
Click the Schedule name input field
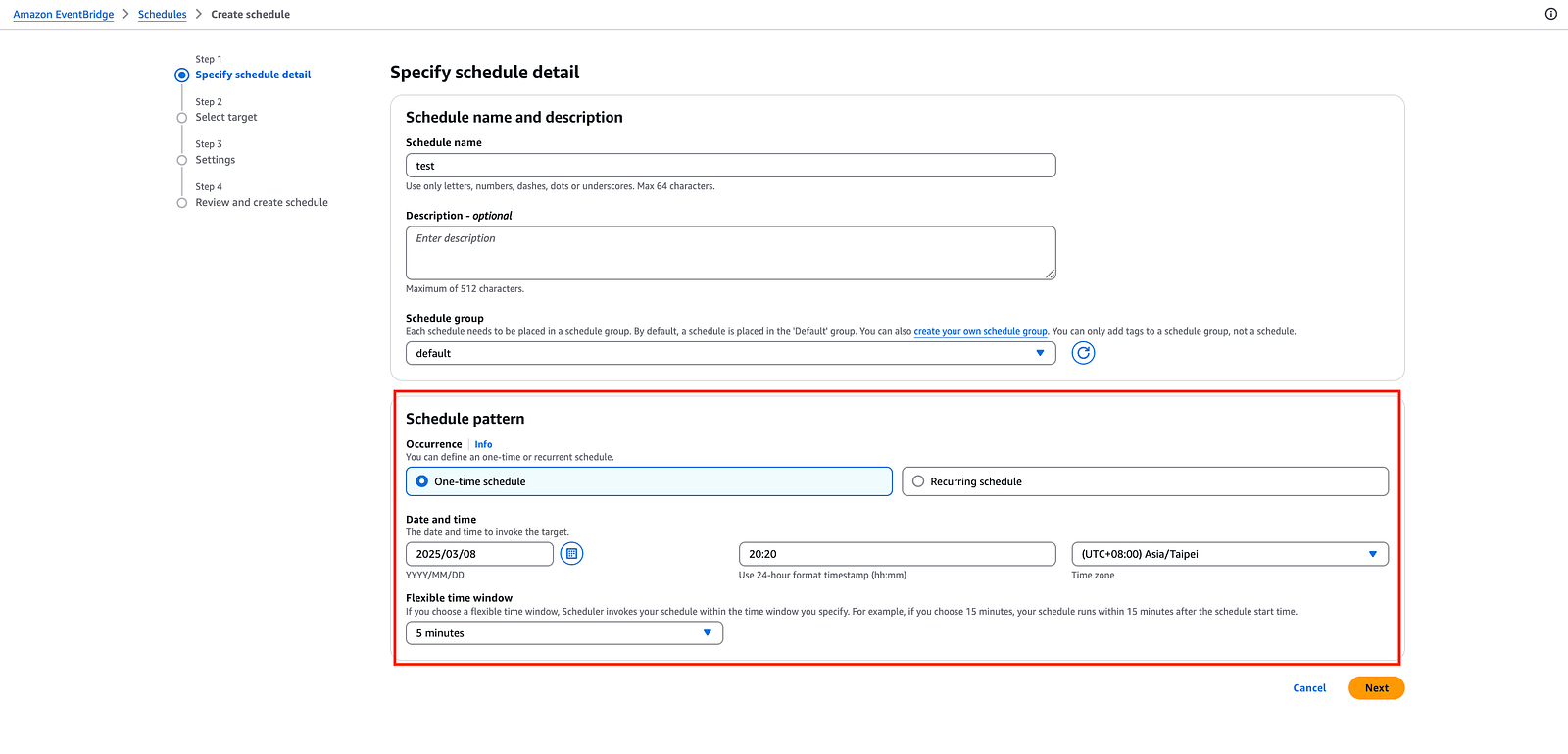[730, 166]
